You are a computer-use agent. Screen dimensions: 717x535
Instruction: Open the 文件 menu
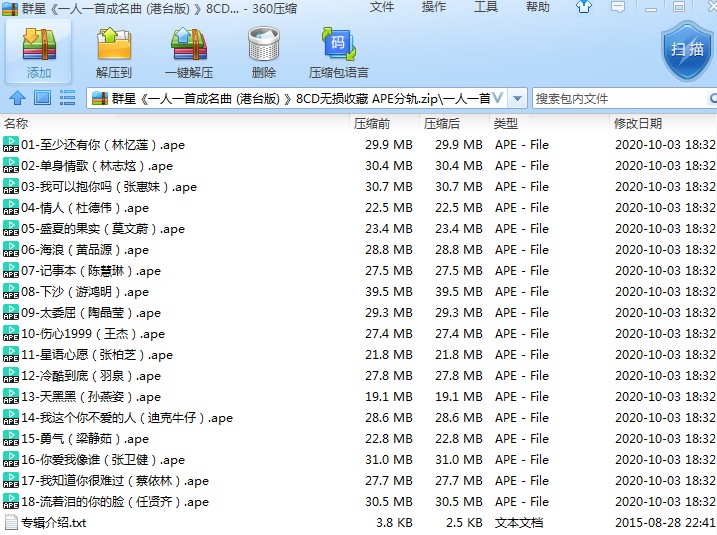(x=382, y=7)
